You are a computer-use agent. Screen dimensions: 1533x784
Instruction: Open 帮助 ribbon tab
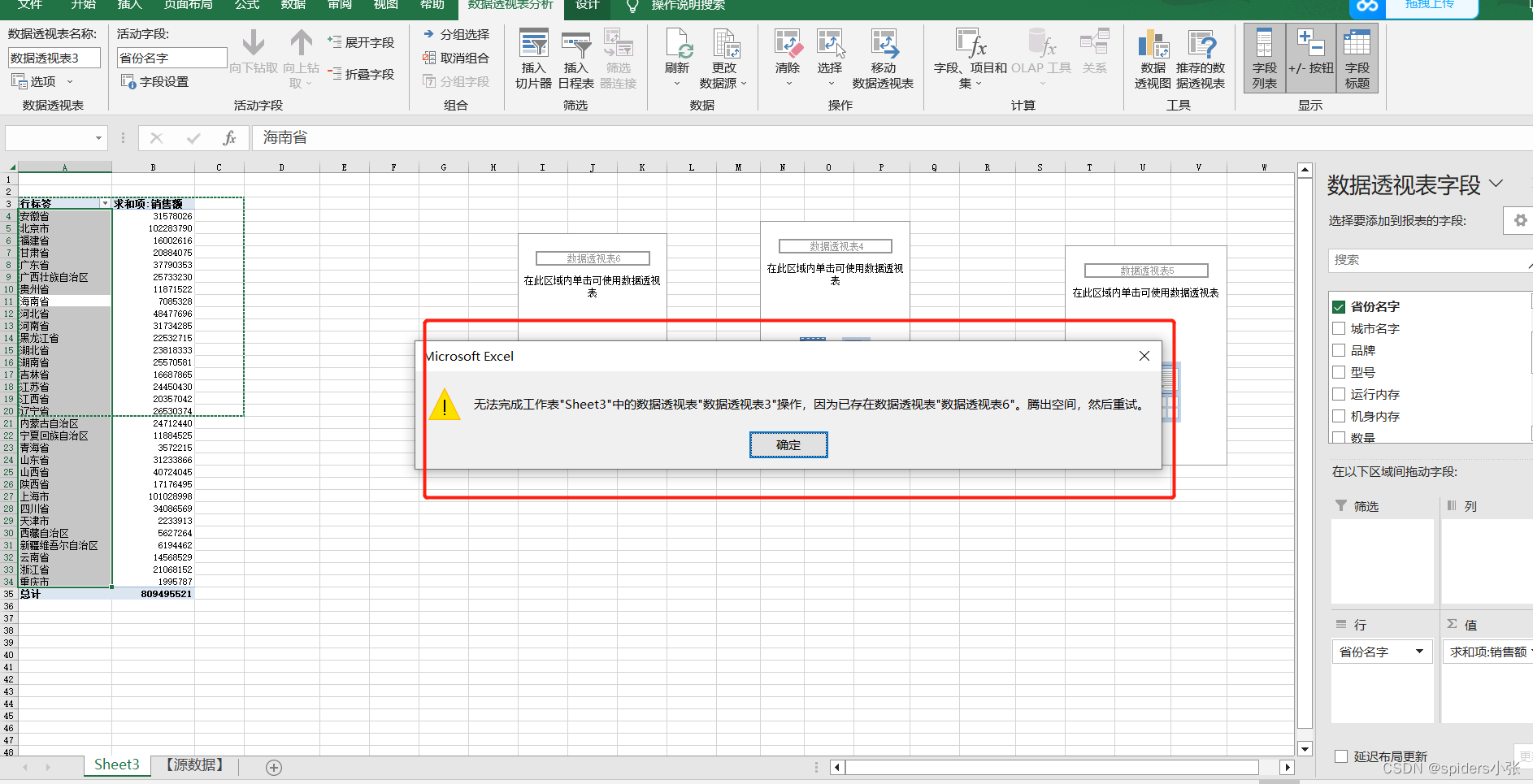click(x=432, y=6)
